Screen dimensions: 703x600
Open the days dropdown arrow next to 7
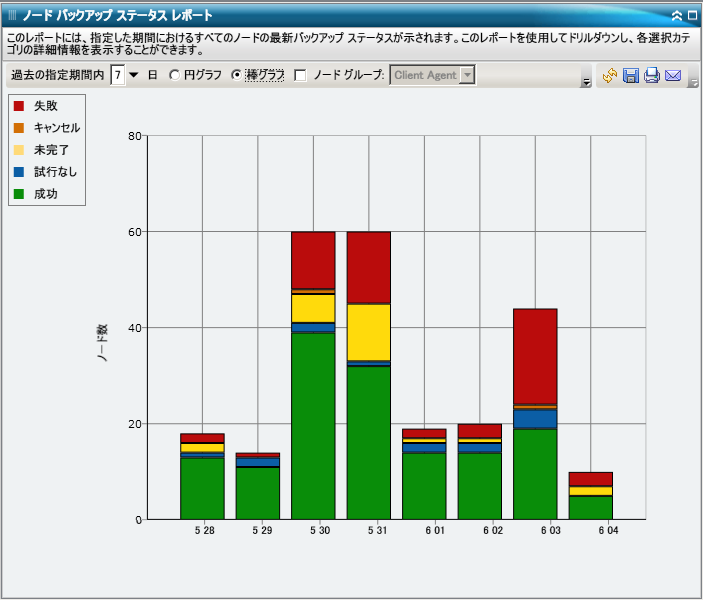tap(134, 75)
